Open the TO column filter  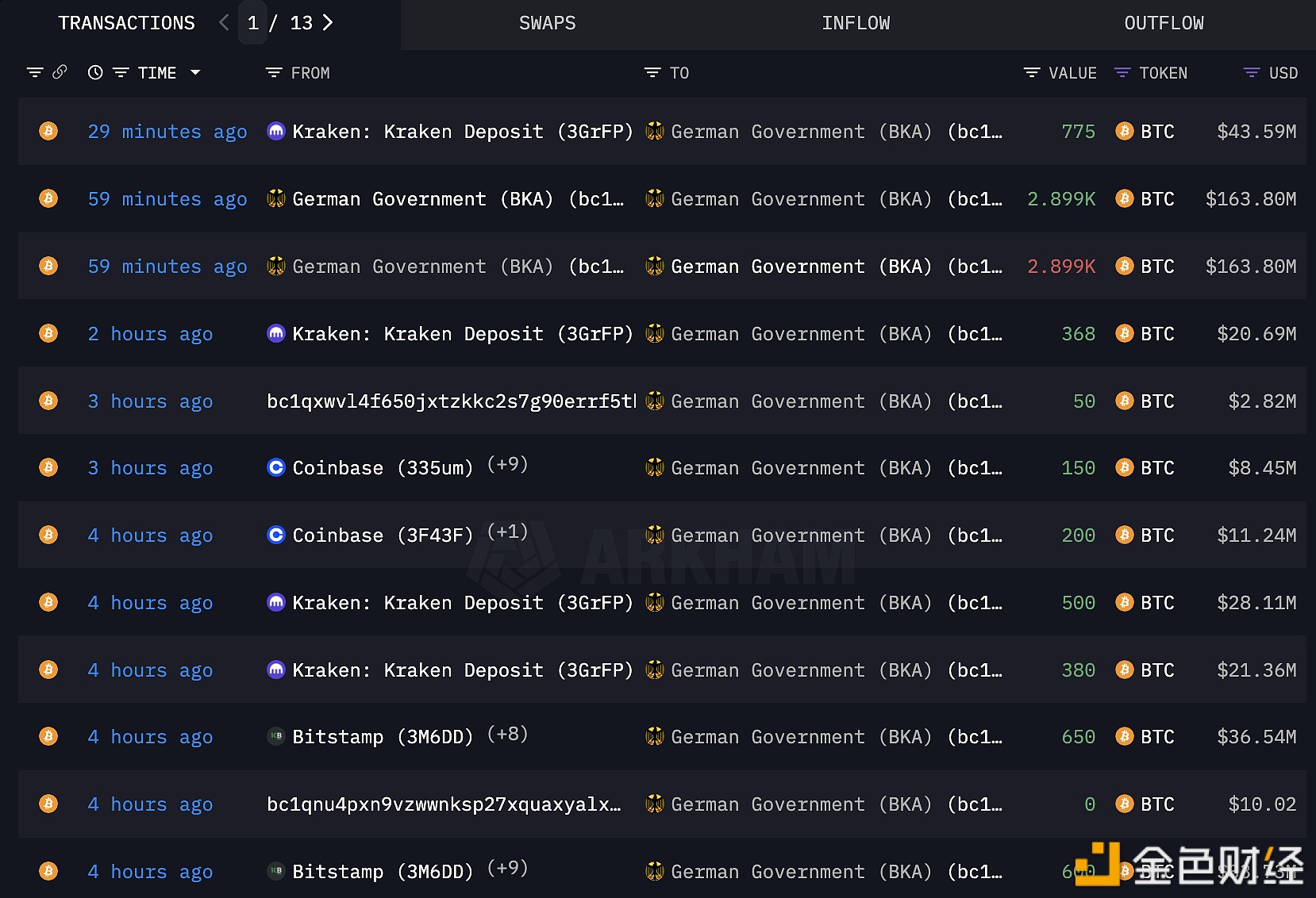[x=652, y=73]
